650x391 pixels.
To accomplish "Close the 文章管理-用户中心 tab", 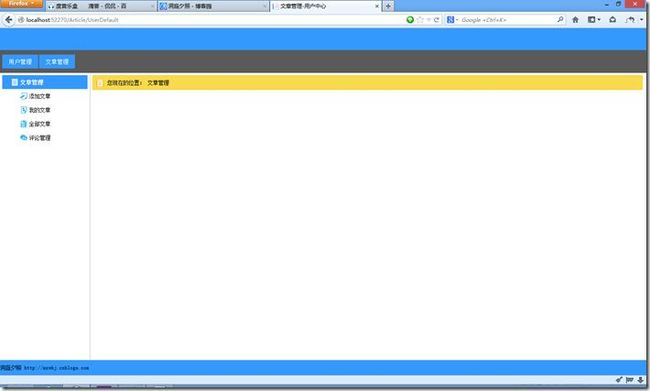I will 377,6.
